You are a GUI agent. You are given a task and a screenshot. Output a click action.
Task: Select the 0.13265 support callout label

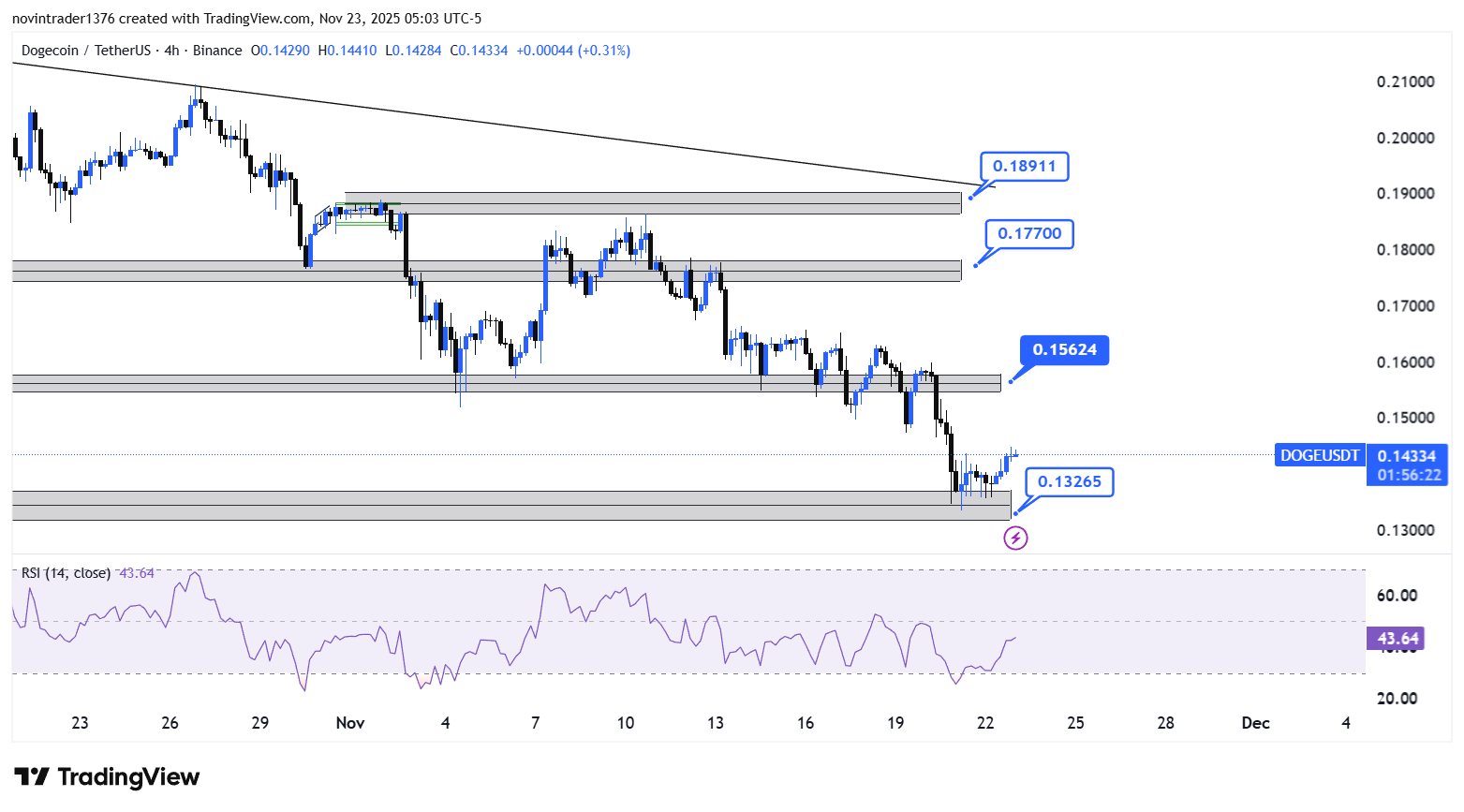click(1069, 482)
